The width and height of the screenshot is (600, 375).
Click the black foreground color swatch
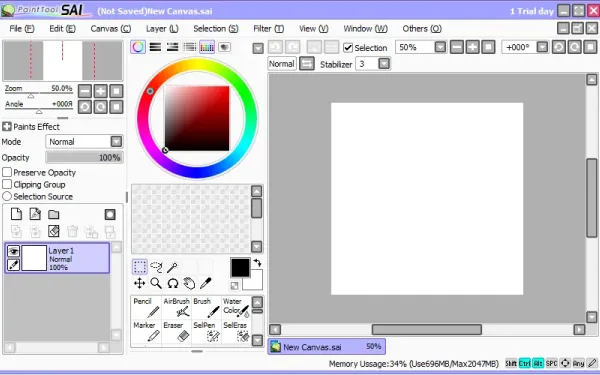pos(240,267)
